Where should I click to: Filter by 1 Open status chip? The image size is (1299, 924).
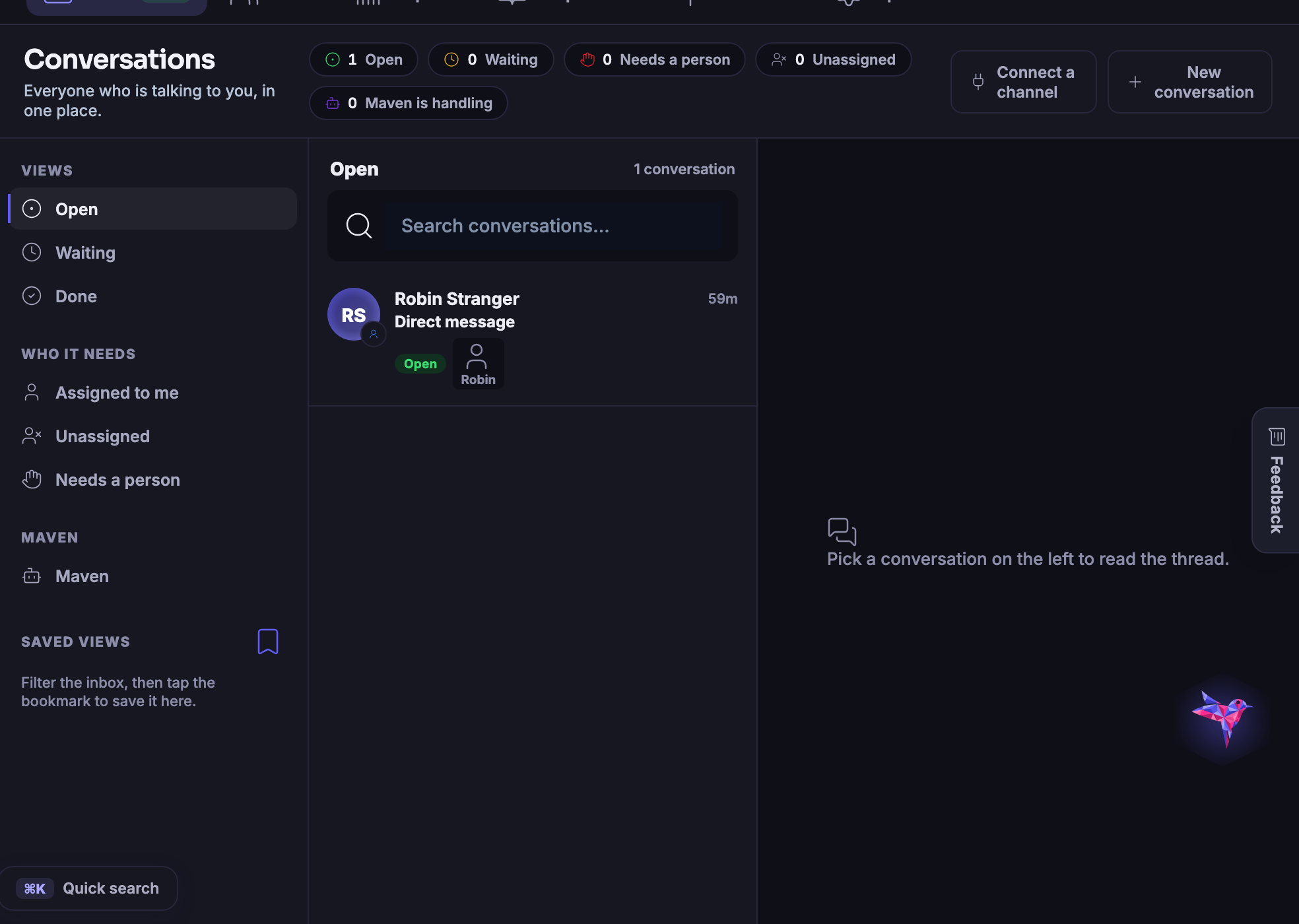point(364,59)
